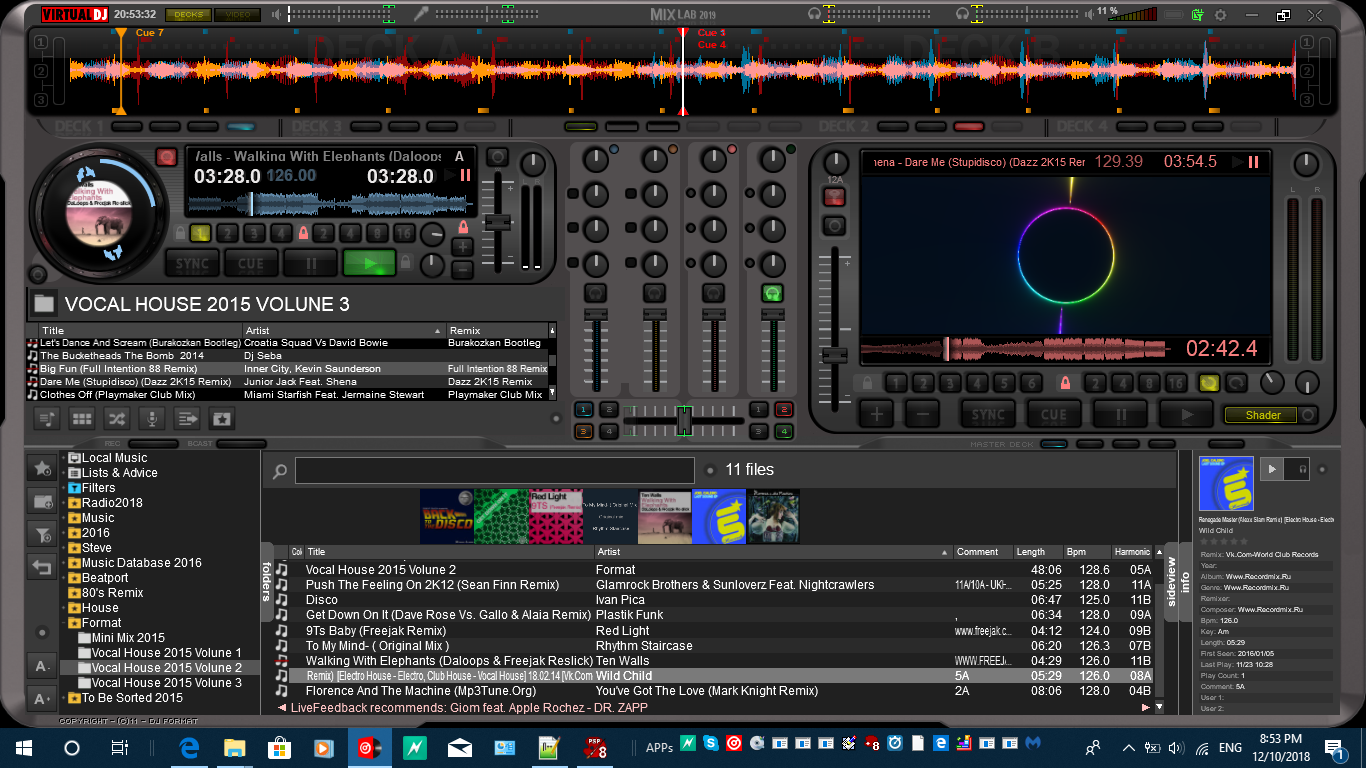
Task: Expand the Music Database 2016 folder
Action: coord(64,563)
